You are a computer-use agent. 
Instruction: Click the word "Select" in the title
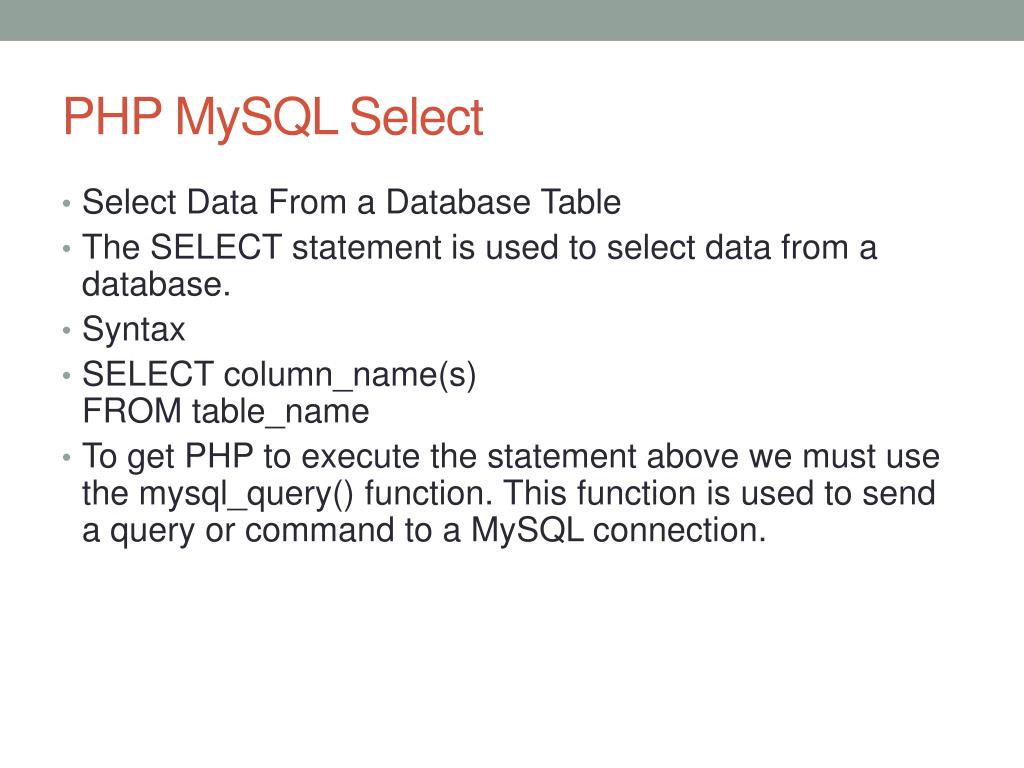(417, 118)
